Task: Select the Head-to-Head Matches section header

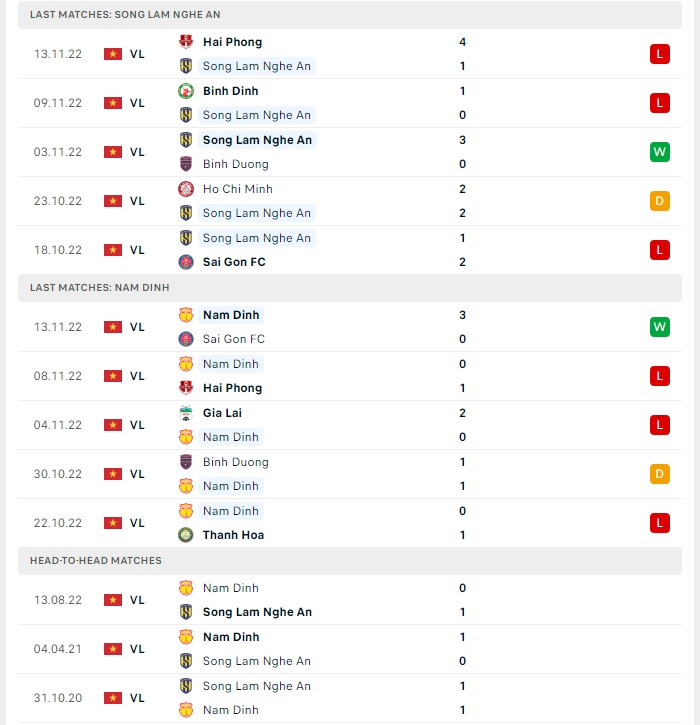Action: click(x=350, y=561)
